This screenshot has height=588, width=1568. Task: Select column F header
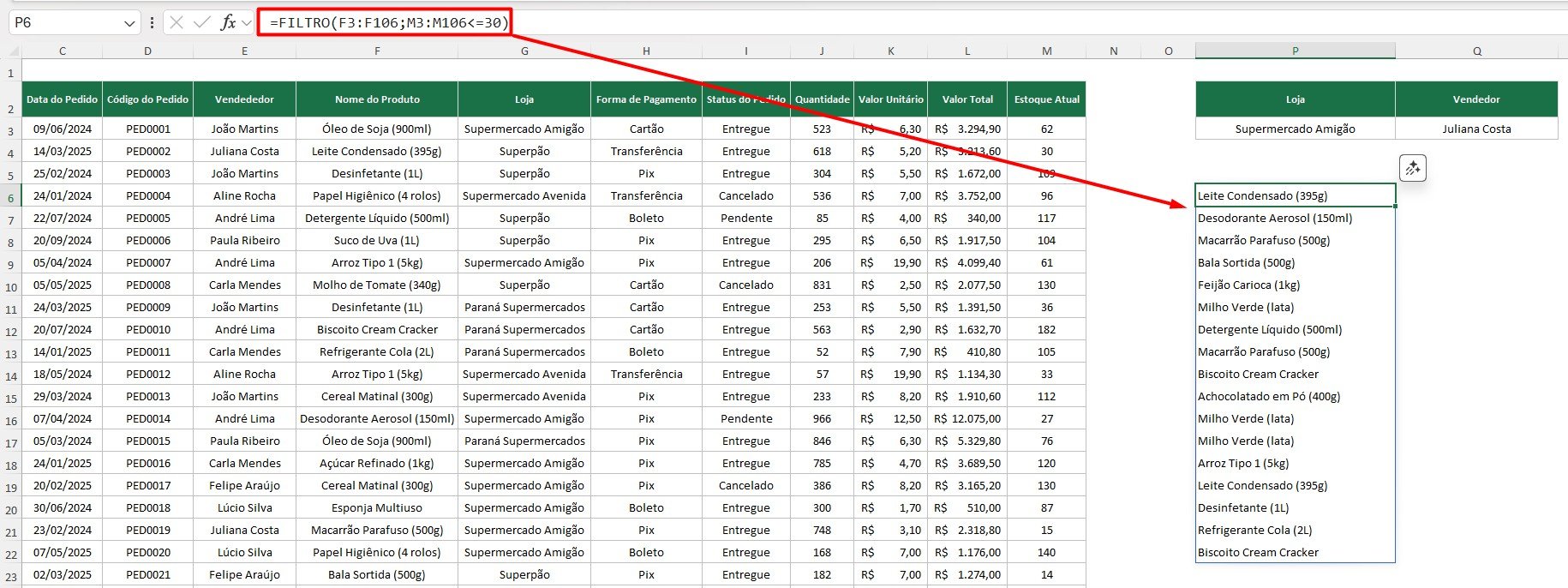(x=377, y=51)
